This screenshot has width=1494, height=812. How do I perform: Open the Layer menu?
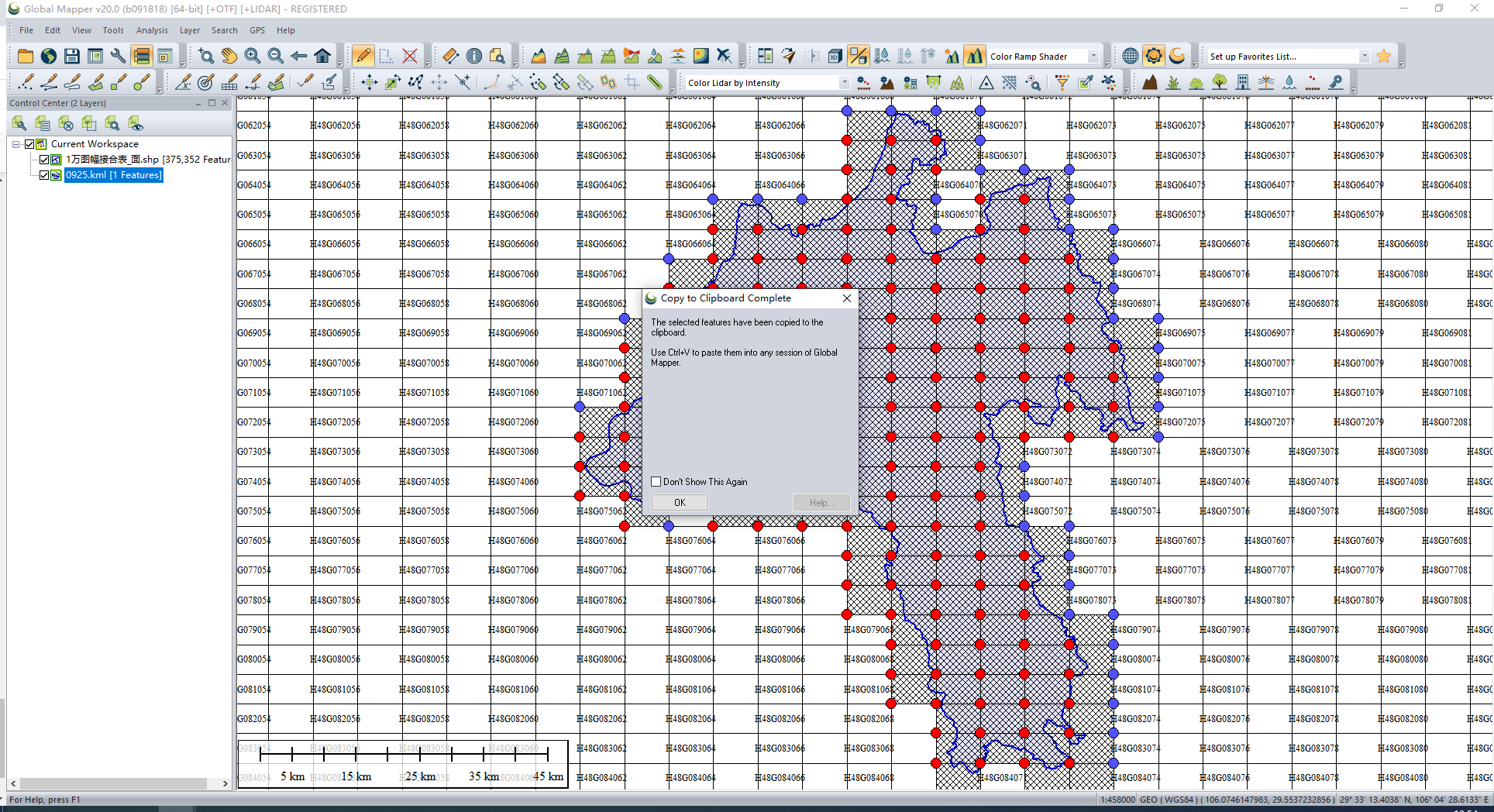[190, 30]
